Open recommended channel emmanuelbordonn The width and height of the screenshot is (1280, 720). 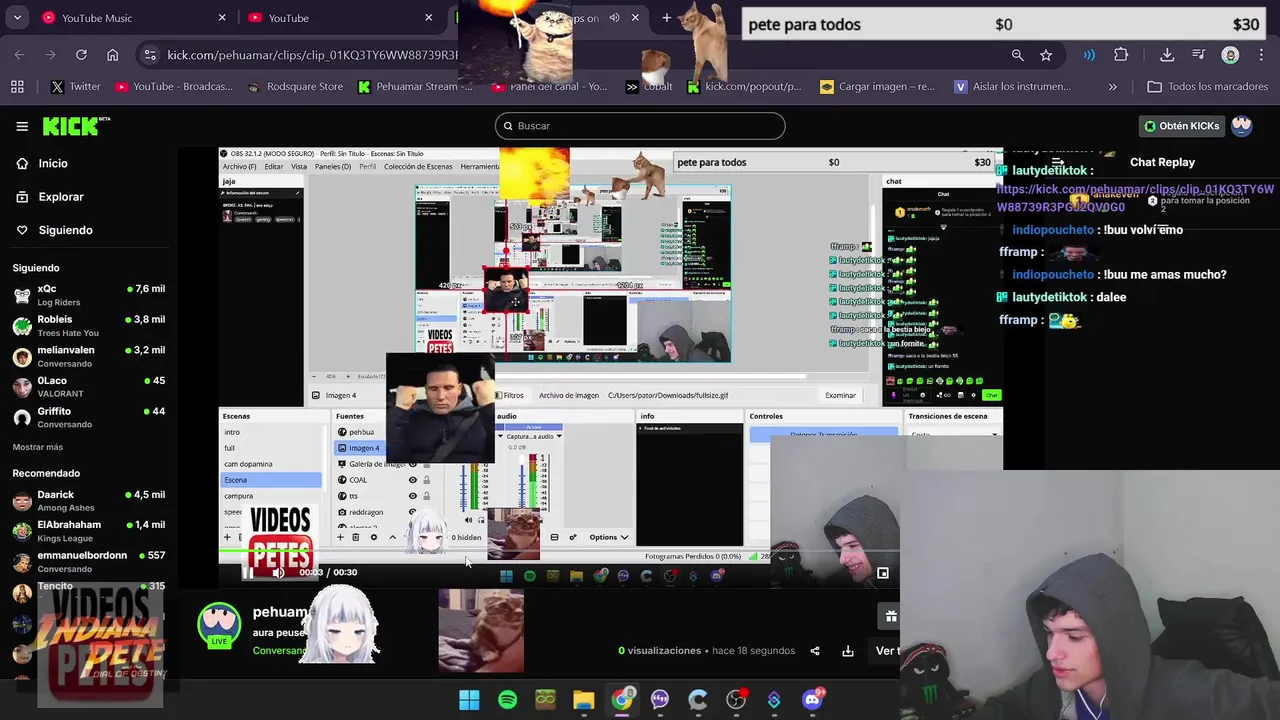click(88, 562)
